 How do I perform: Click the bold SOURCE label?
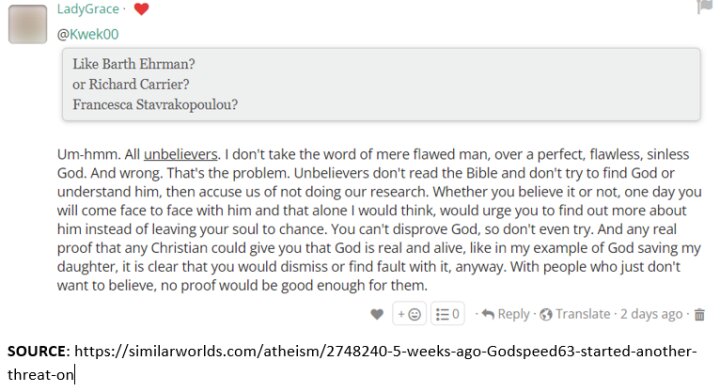point(37,351)
